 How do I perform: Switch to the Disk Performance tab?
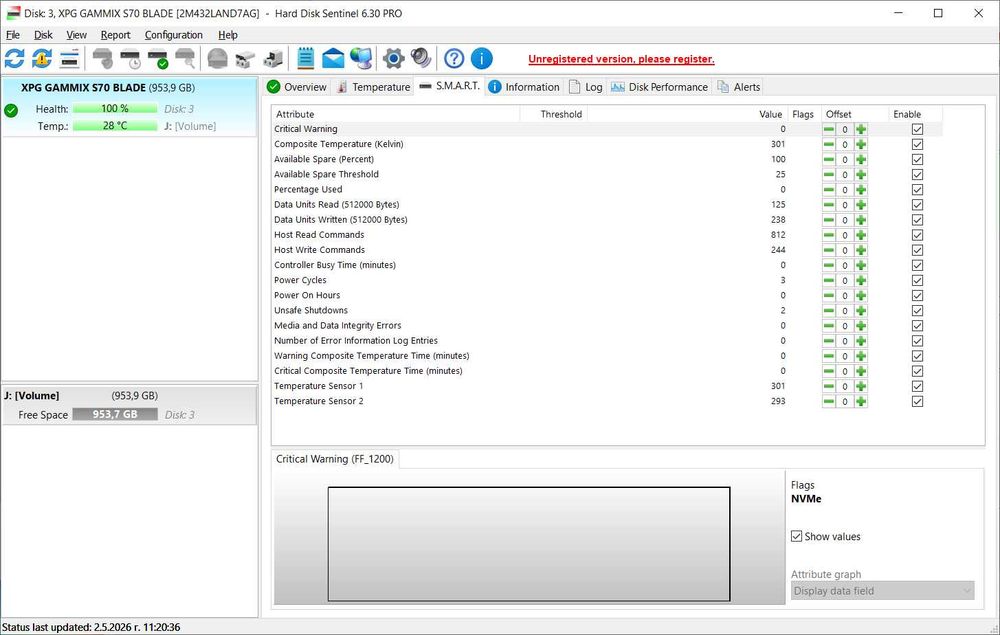tap(659, 87)
